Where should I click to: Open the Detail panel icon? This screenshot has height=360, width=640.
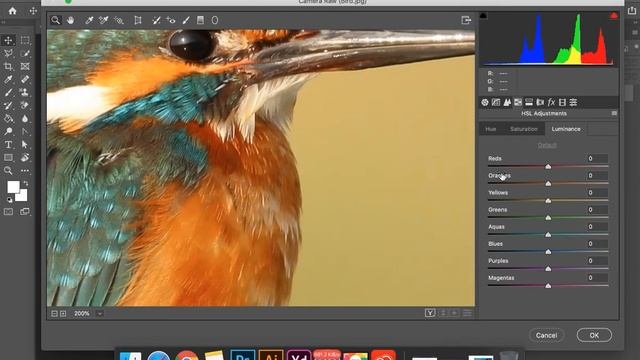coord(507,102)
